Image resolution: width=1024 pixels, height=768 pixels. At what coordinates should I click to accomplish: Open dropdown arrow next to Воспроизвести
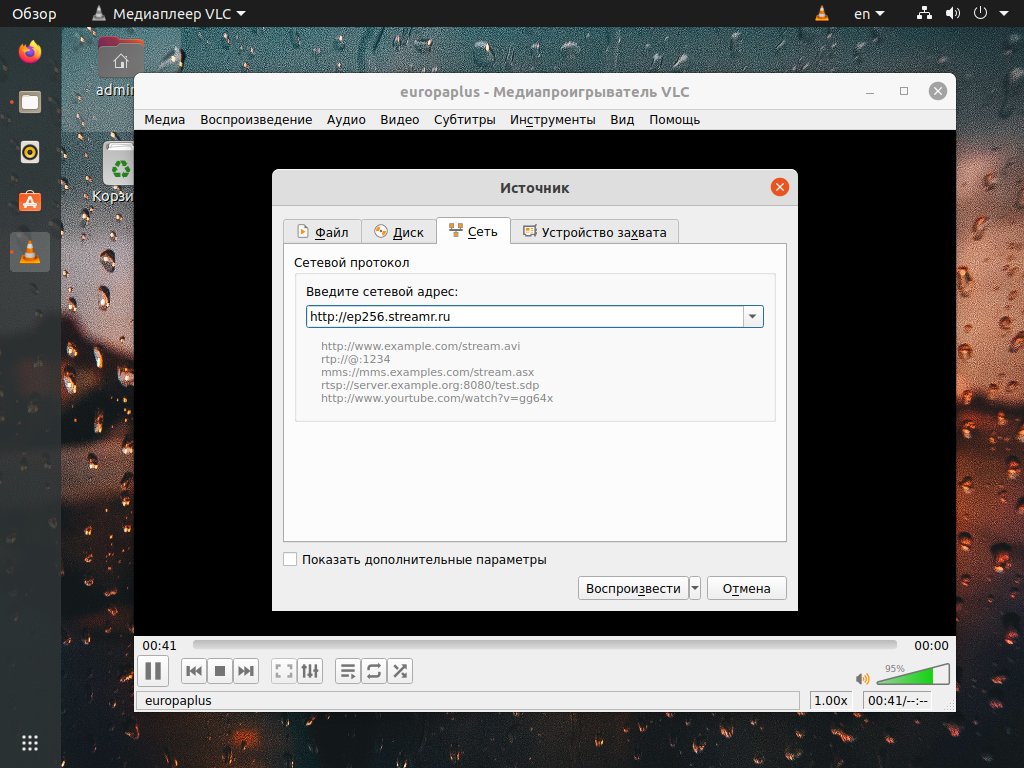coord(695,588)
